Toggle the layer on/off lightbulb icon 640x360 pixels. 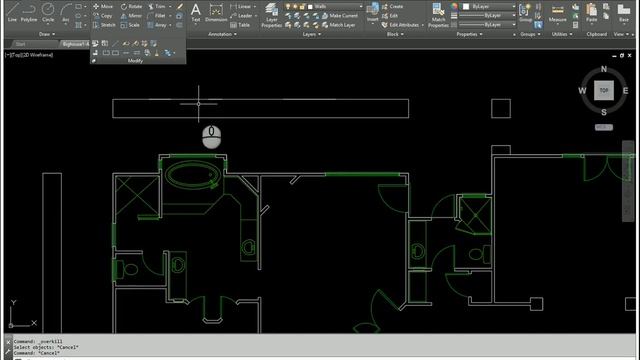tap(288, 7)
